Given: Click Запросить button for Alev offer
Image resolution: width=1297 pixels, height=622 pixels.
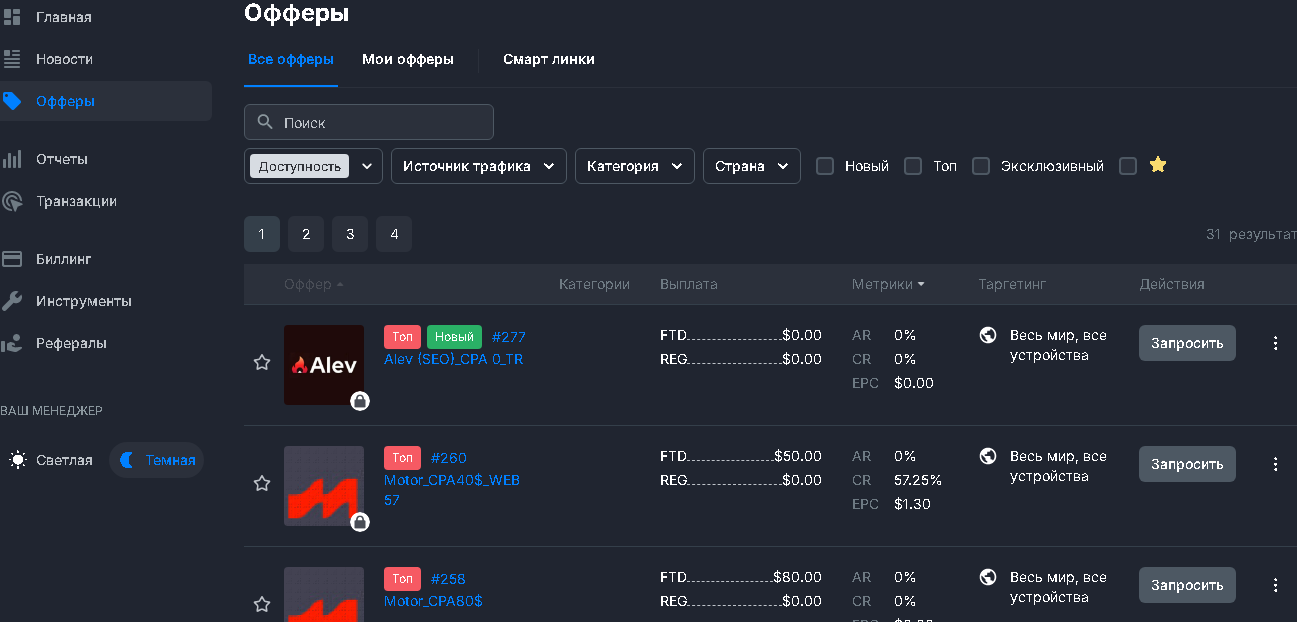Looking at the screenshot, I should (x=1187, y=343).
